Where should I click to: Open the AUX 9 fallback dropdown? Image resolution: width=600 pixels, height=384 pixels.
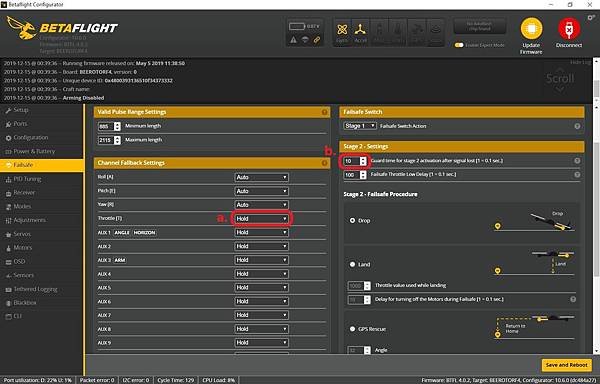261,343
